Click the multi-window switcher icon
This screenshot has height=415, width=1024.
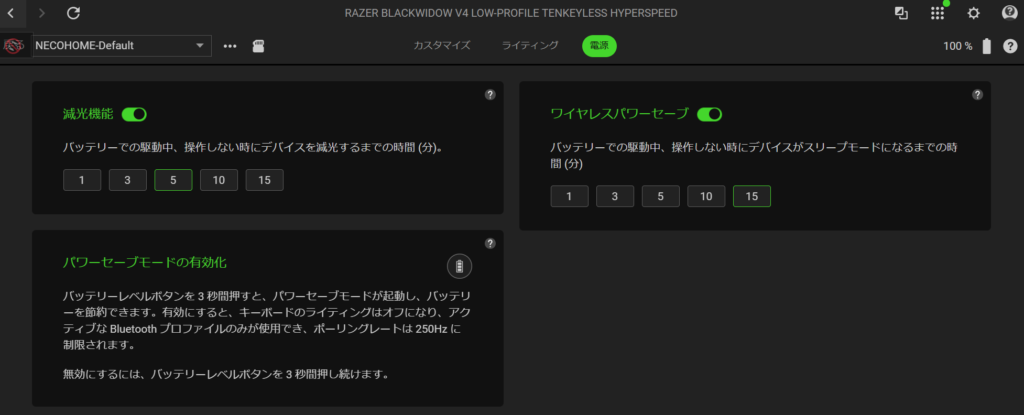pyautogui.click(x=901, y=13)
